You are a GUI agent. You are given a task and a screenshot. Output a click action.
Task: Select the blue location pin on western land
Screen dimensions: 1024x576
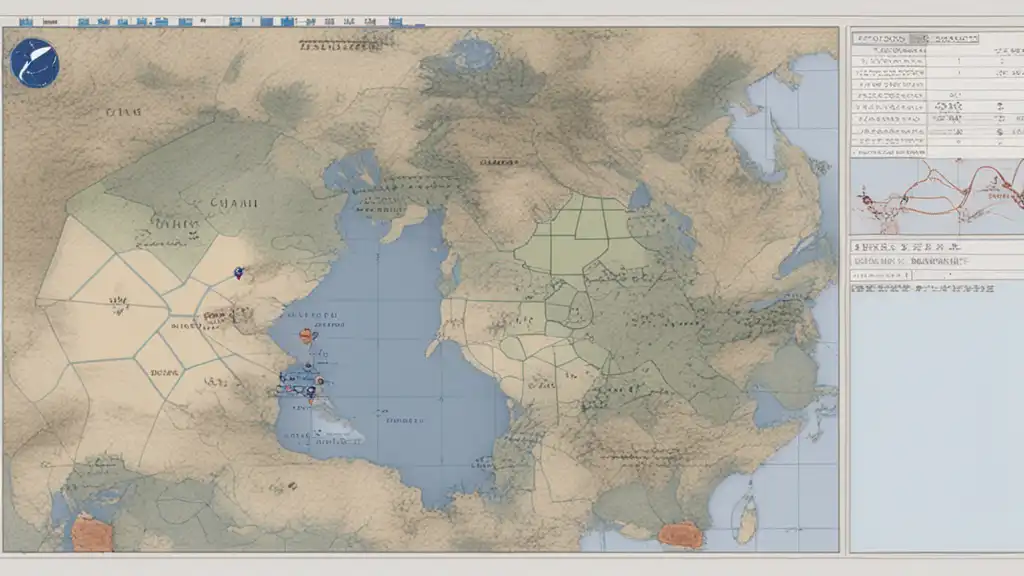239,273
